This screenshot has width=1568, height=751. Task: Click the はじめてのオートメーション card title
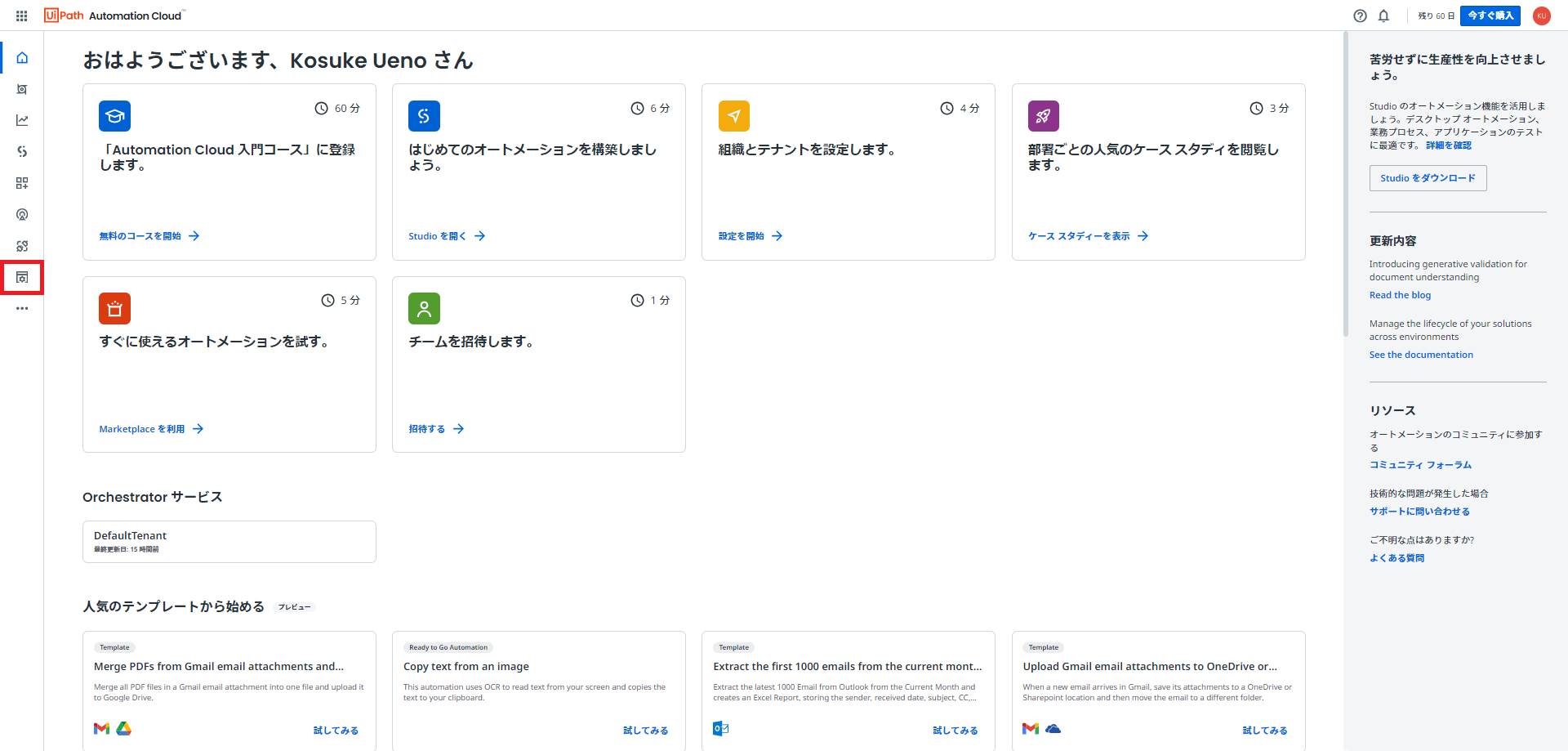coord(532,157)
